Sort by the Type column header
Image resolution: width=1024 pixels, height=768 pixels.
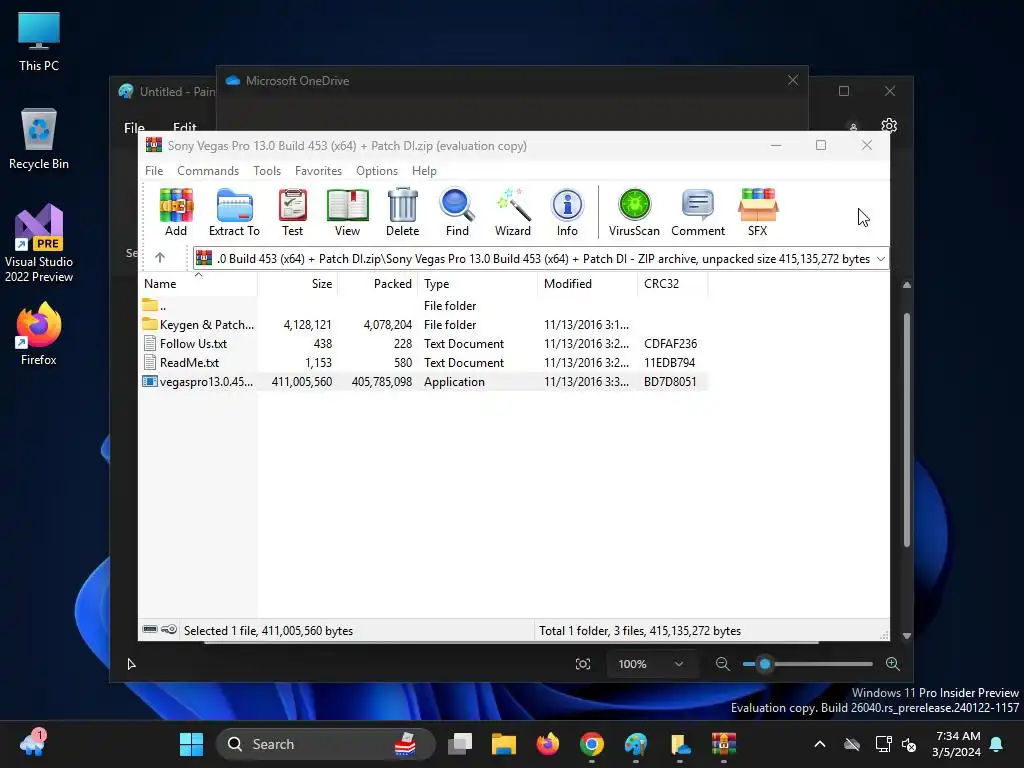477,283
